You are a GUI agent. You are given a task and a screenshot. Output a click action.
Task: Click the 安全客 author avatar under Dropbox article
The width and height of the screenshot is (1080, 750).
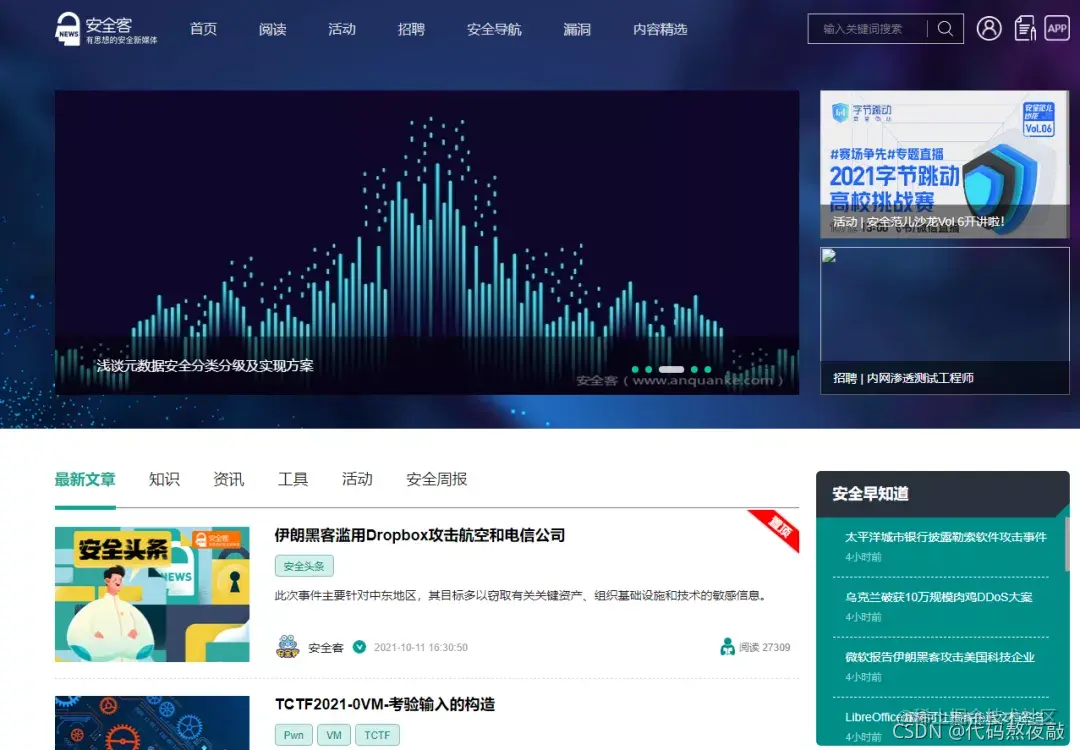click(288, 646)
